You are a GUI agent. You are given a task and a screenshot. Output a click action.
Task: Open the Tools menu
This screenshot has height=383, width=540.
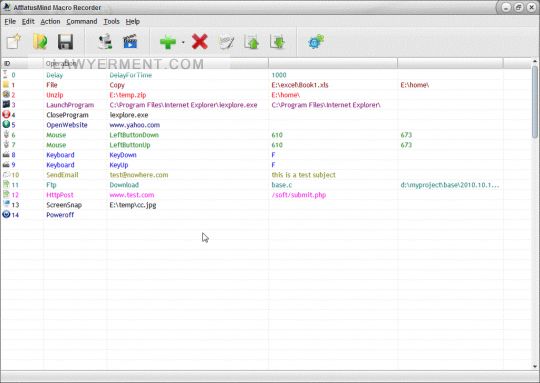pos(111,21)
